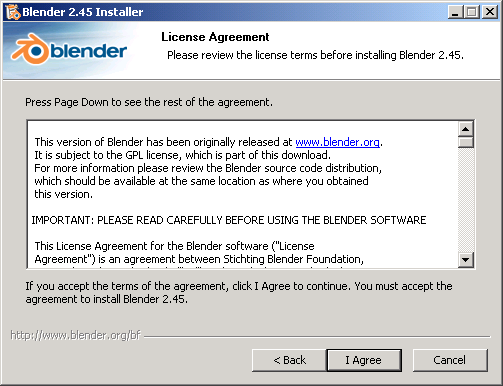Cancel the Blender installation
The height and width of the screenshot is (386, 503).
[x=450, y=360]
